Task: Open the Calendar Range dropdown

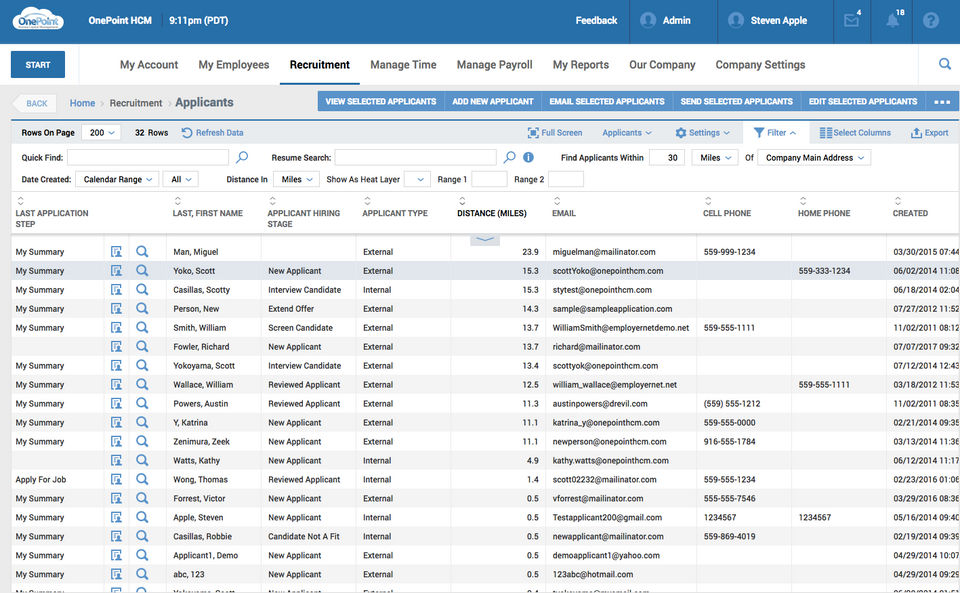Action: tap(118, 179)
